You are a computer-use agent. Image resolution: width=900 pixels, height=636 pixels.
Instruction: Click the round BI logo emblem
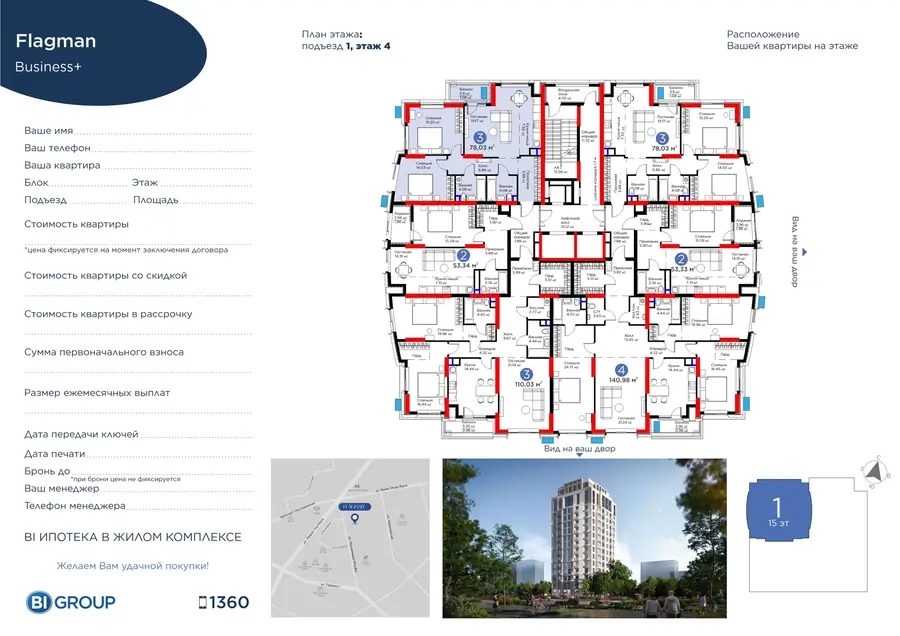click(38, 602)
